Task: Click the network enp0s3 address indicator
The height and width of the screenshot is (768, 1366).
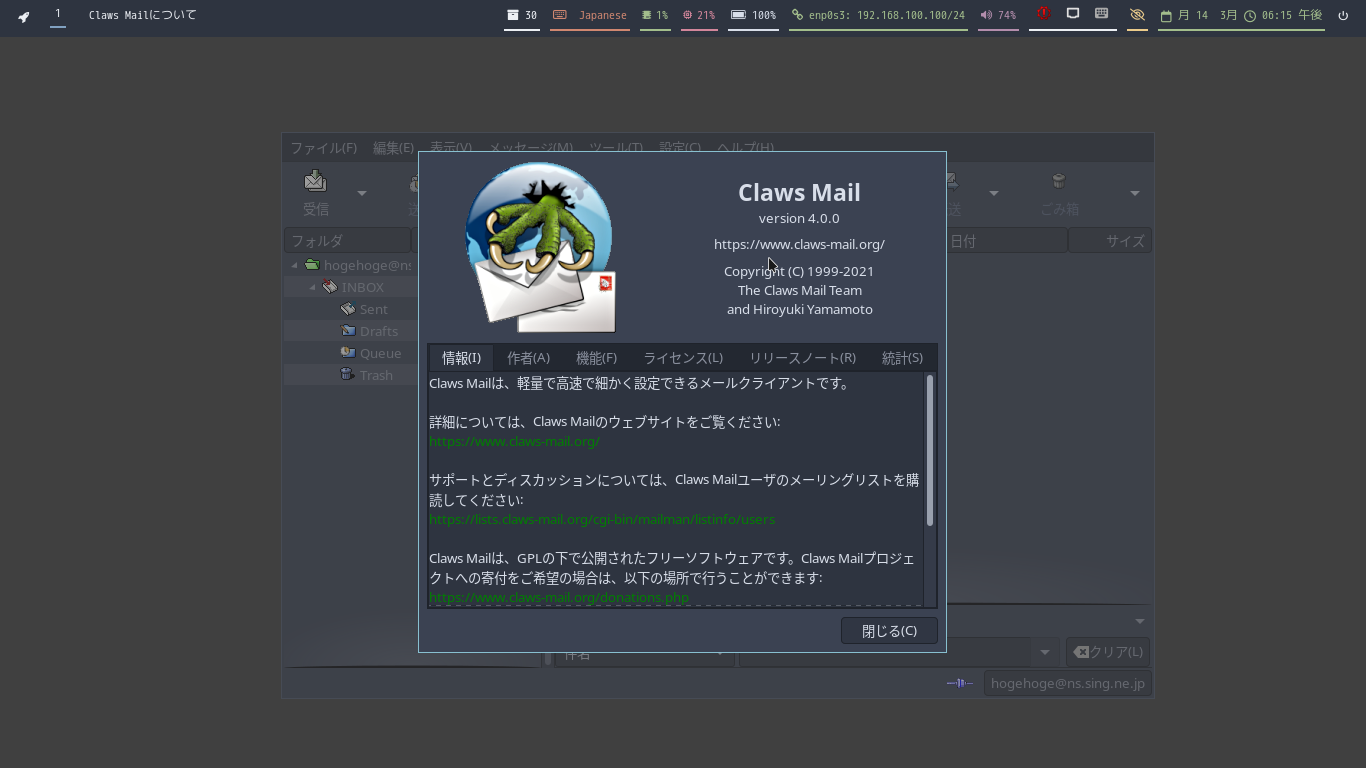Action: [x=878, y=15]
